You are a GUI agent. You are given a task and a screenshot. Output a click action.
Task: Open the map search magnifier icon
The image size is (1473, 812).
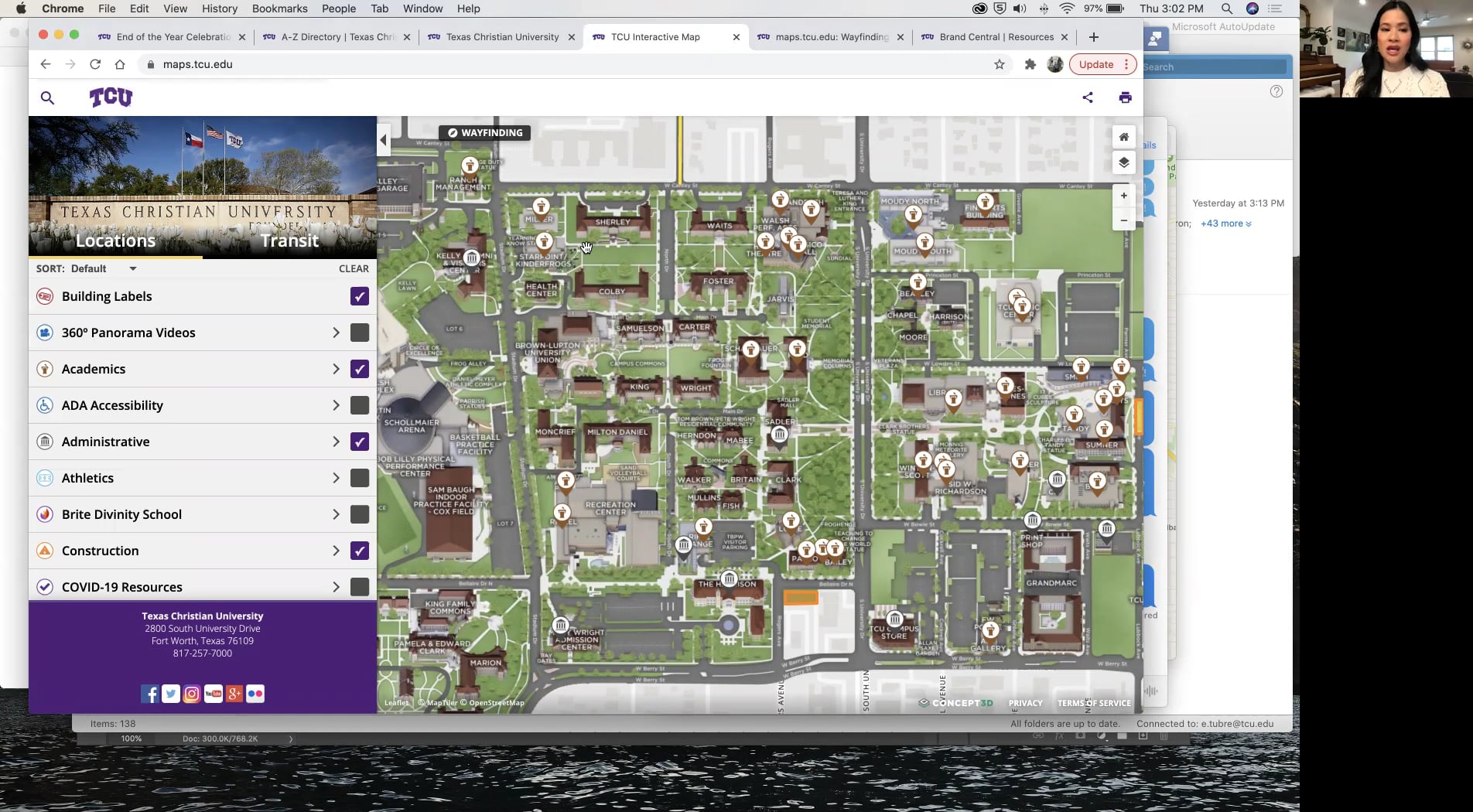click(47, 97)
